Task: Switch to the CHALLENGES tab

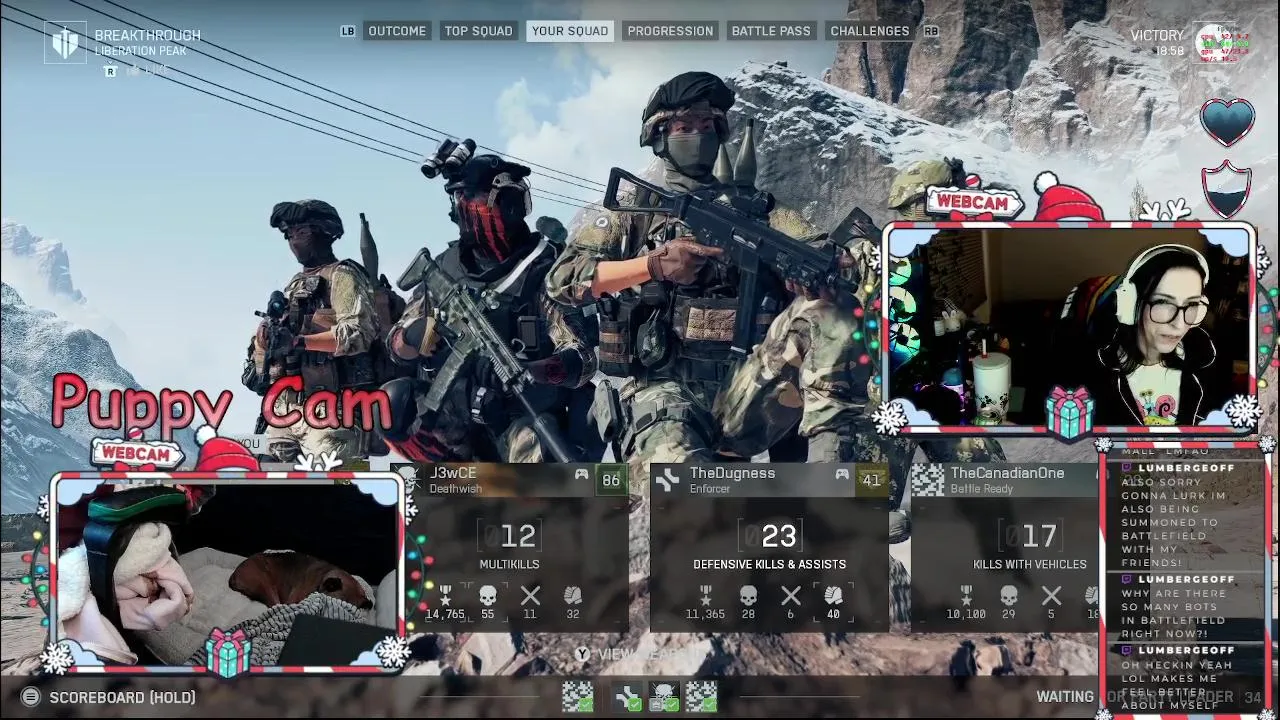Action: 870,31
